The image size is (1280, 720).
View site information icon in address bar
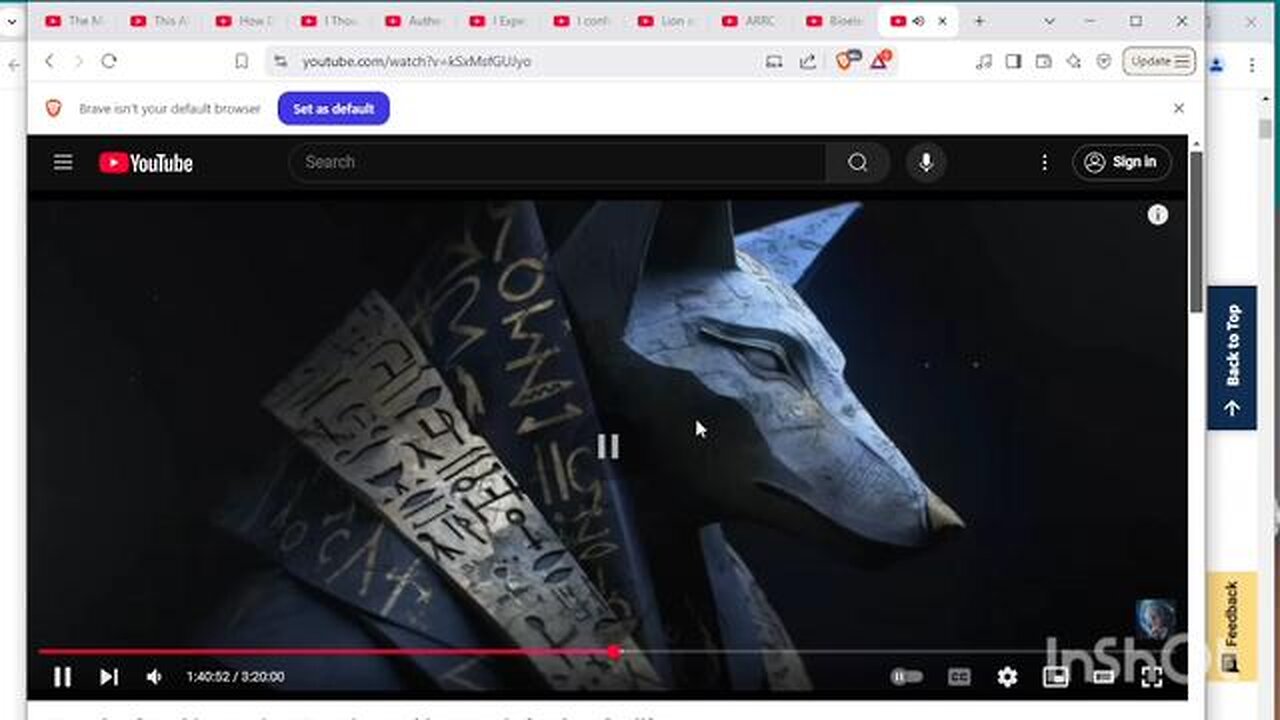(x=281, y=61)
